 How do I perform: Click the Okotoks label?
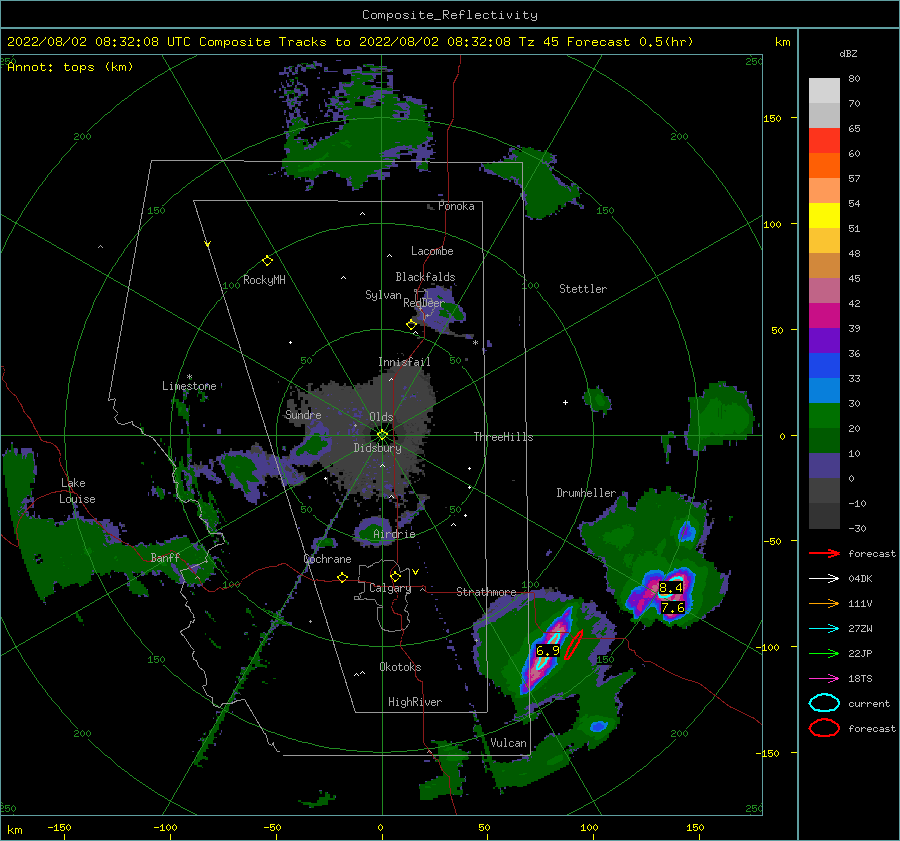coord(400,667)
